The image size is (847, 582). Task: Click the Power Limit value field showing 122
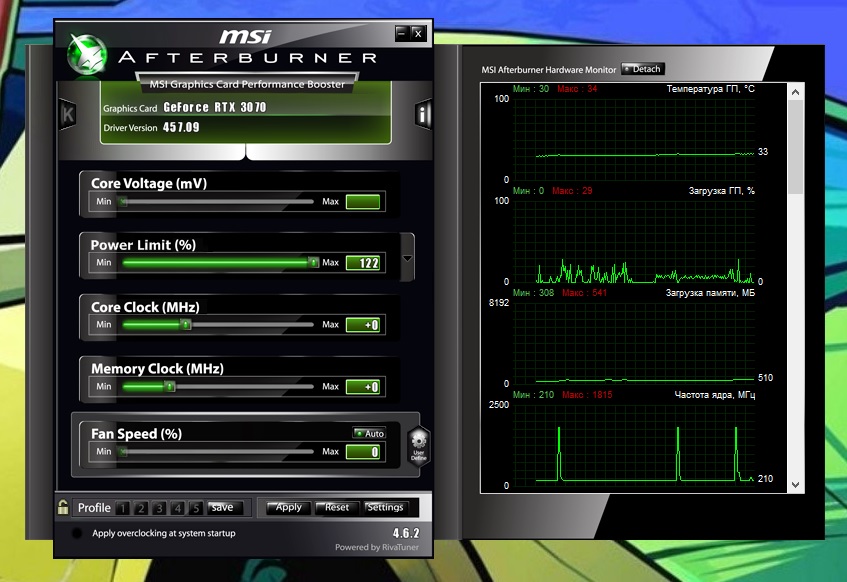[x=363, y=263]
